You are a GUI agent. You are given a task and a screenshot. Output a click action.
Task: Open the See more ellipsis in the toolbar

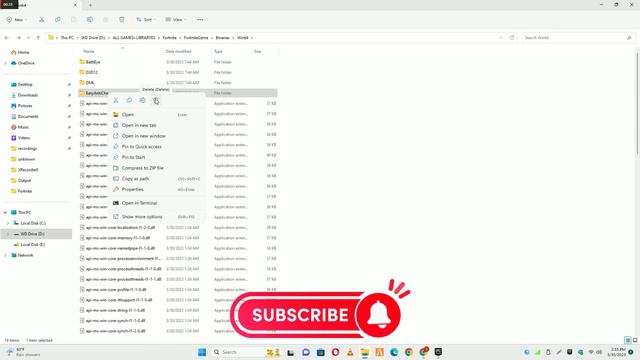click(200, 20)
